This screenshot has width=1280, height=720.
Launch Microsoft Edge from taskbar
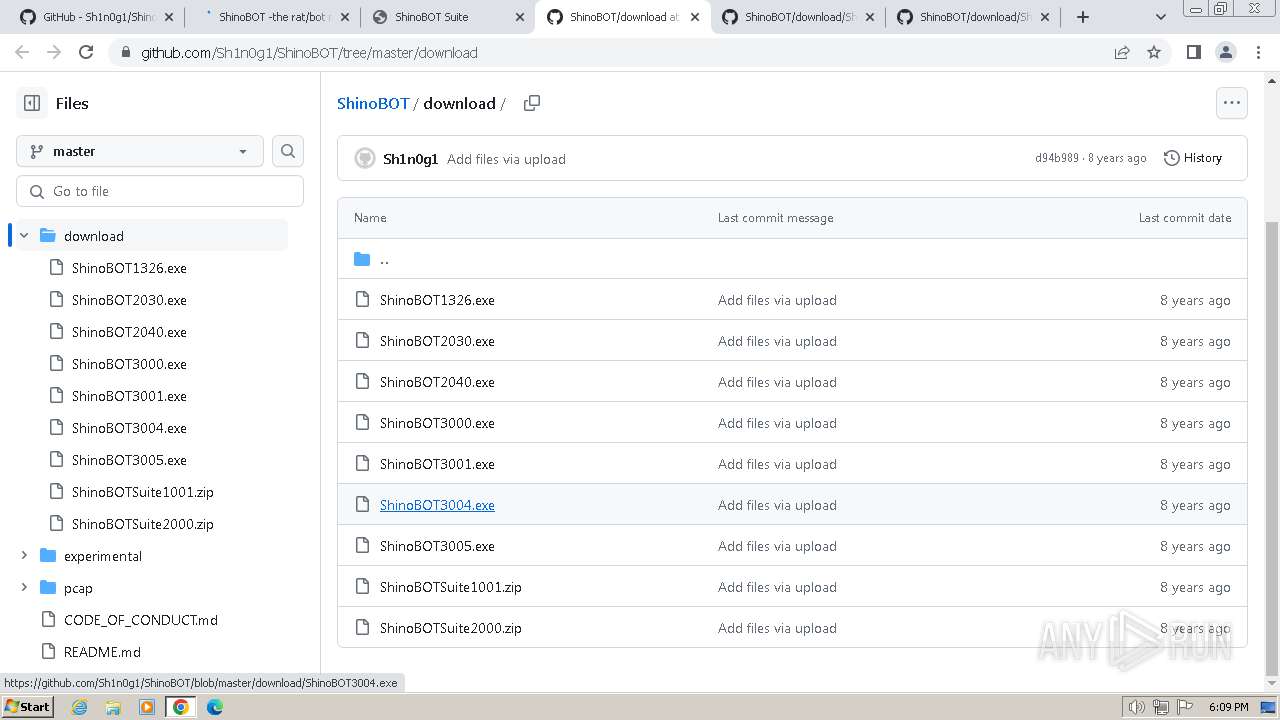click(x=215, y=707)
